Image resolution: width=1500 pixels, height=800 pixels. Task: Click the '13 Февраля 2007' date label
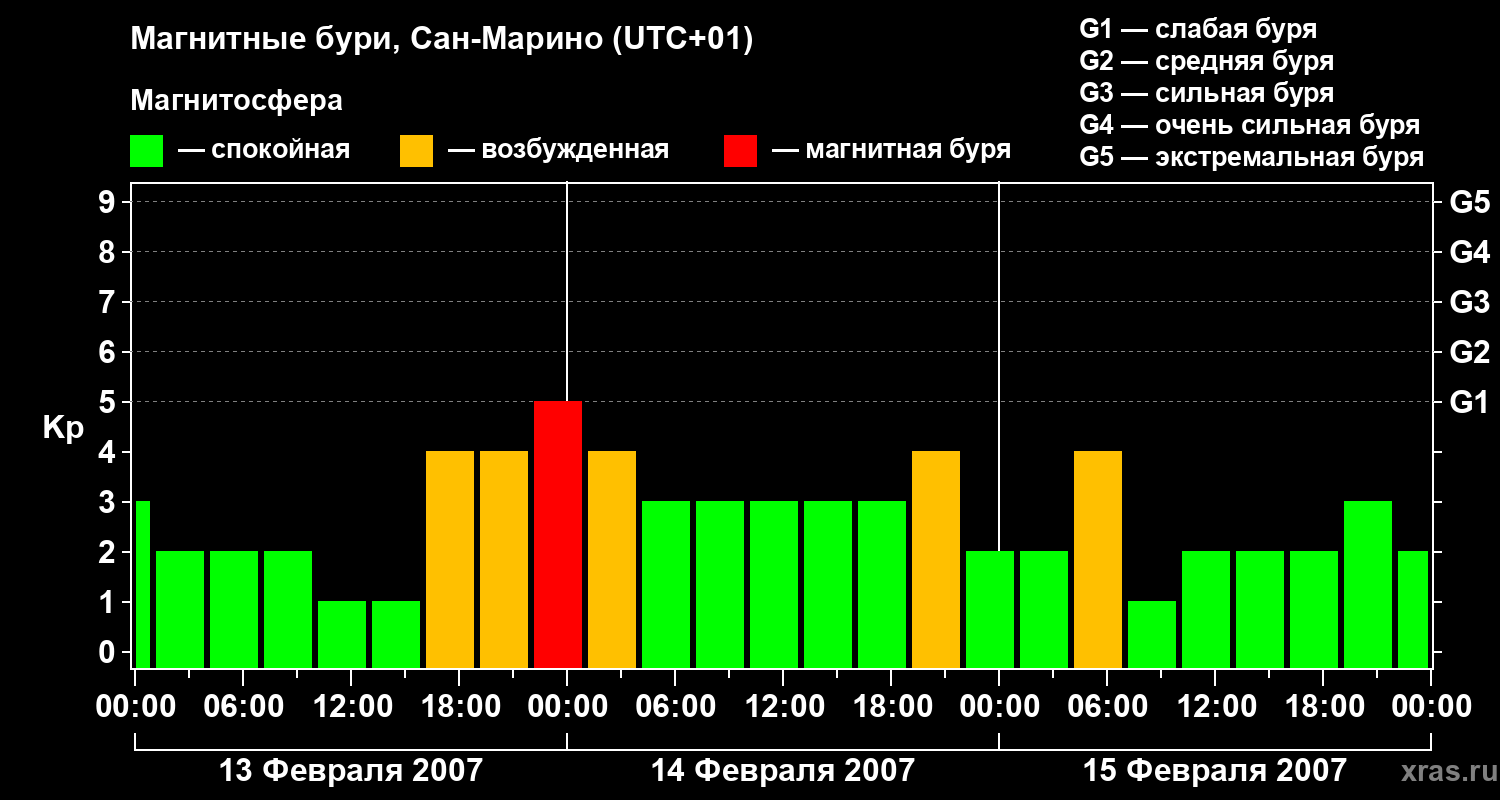tap(350, 770)
